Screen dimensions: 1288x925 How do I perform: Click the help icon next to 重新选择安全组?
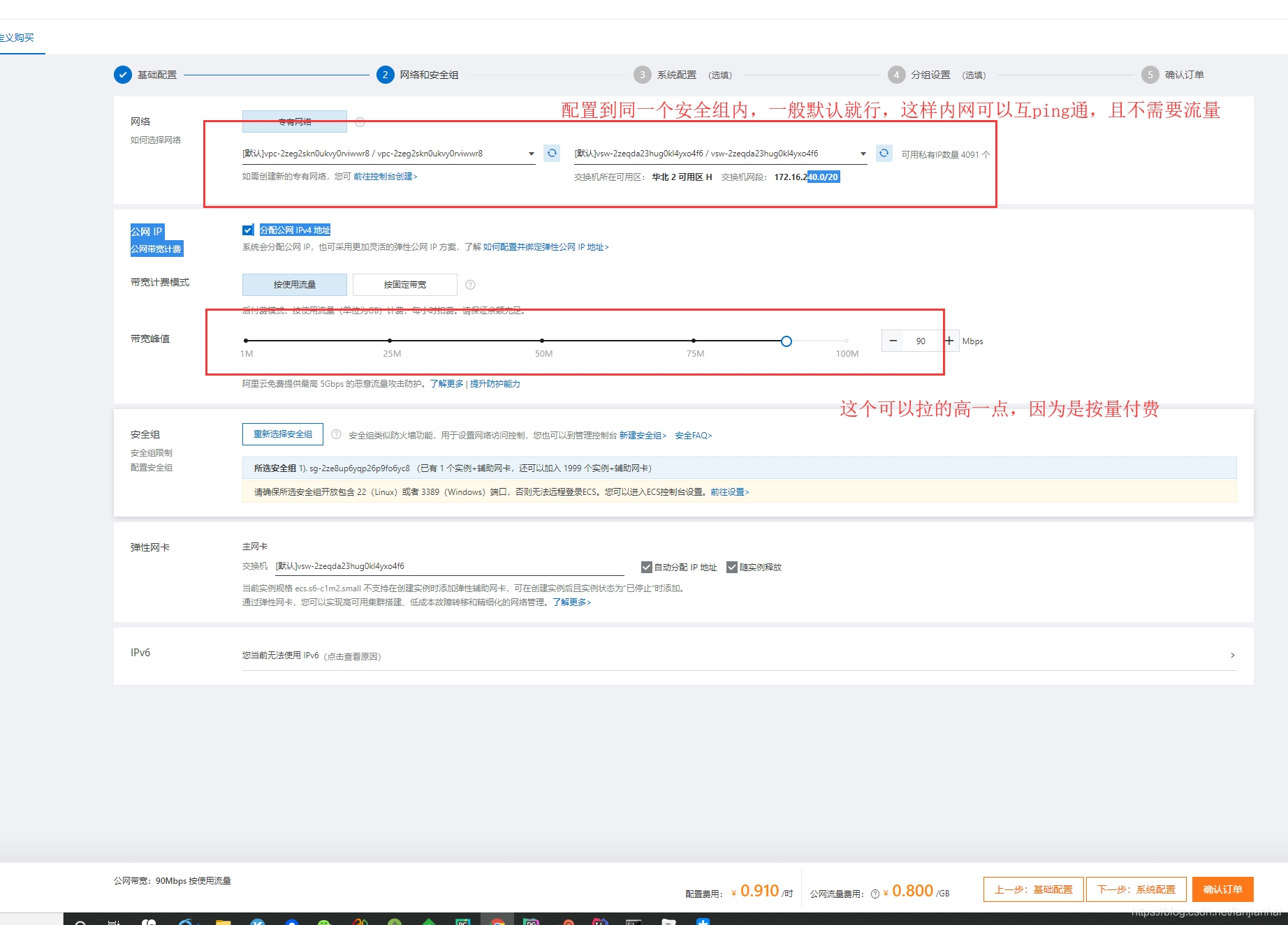click(336, 434)
